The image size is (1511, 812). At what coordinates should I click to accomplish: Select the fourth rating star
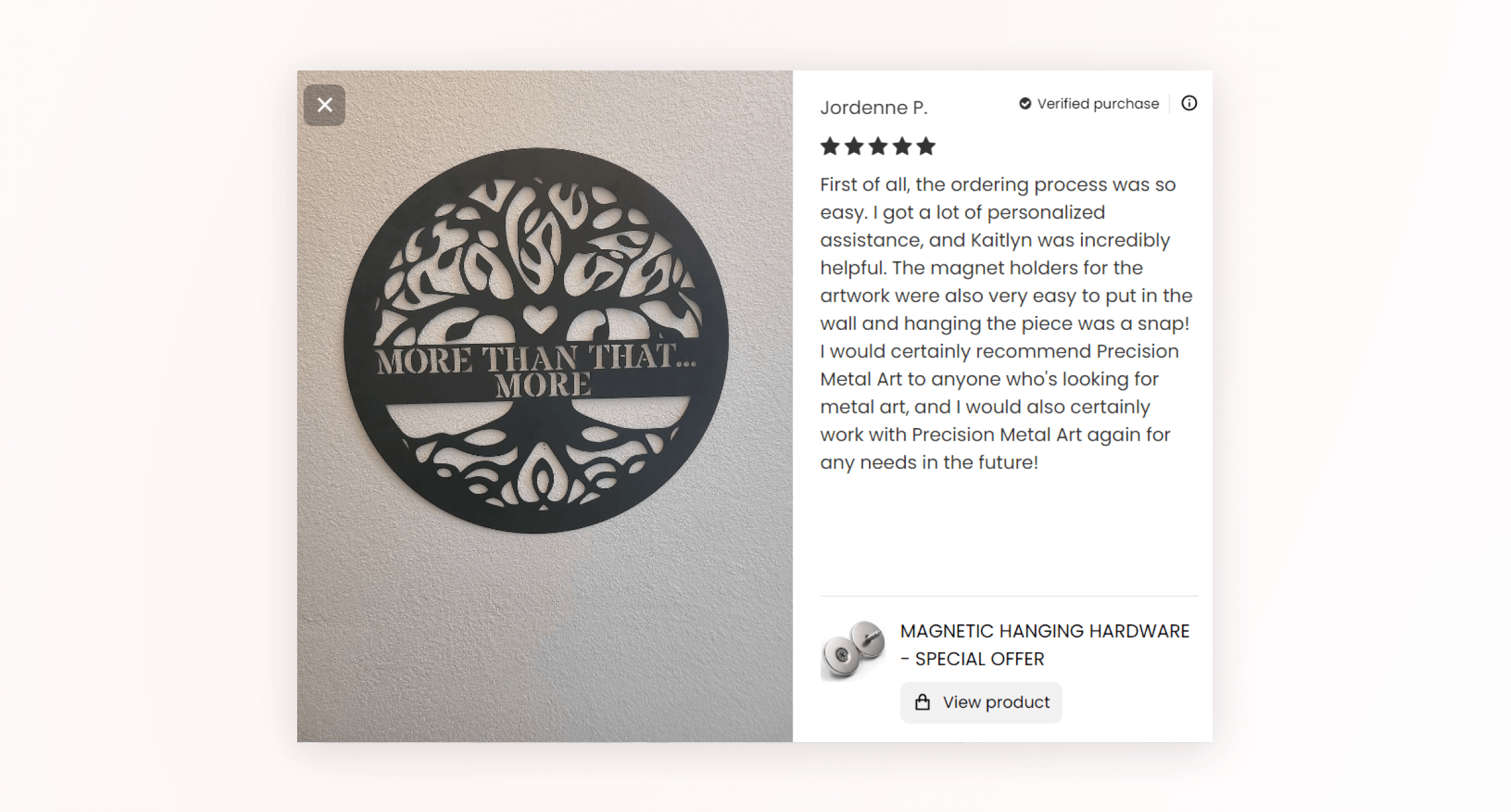(902, 147)
